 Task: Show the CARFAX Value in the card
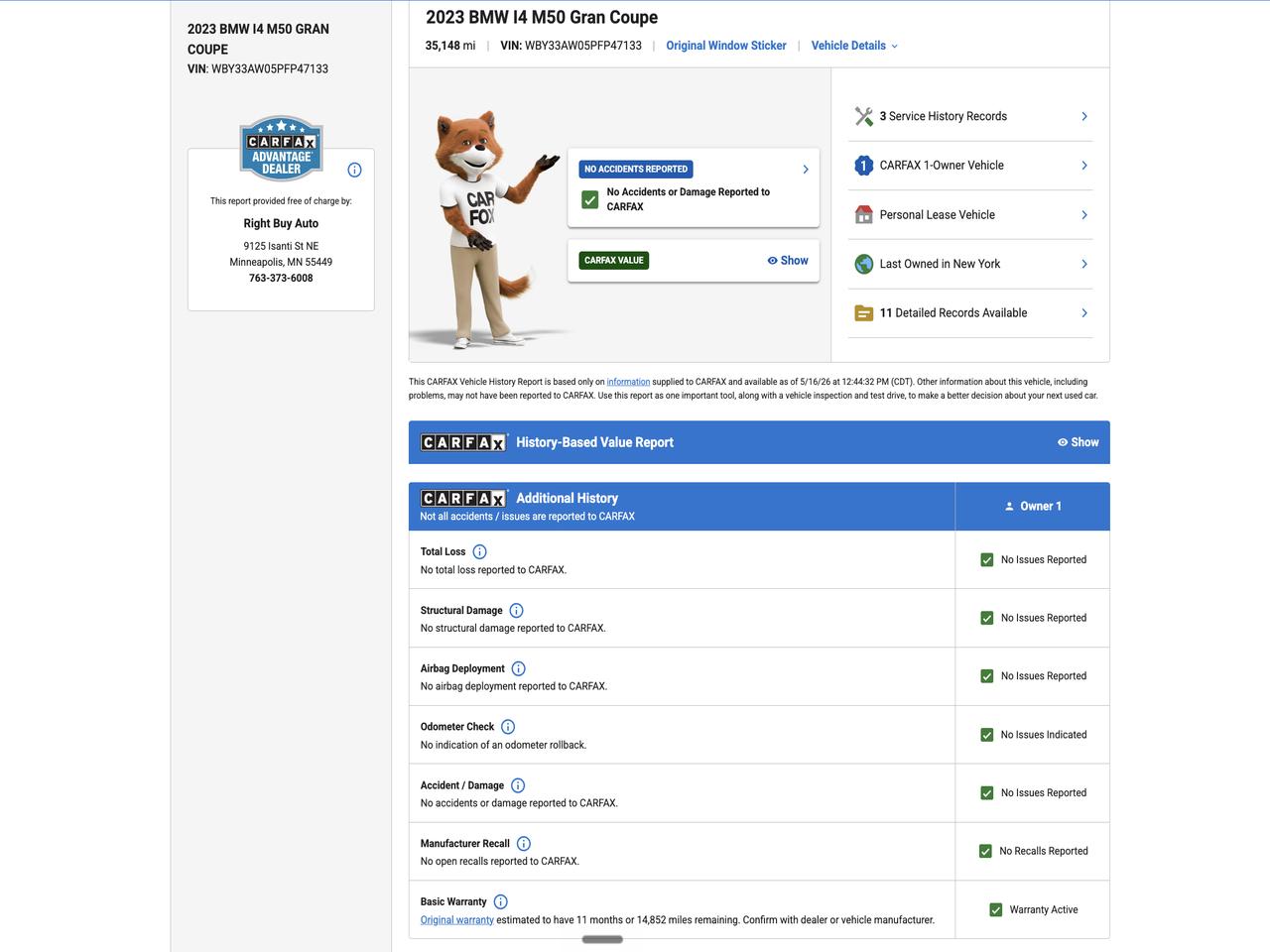(788, 261)
